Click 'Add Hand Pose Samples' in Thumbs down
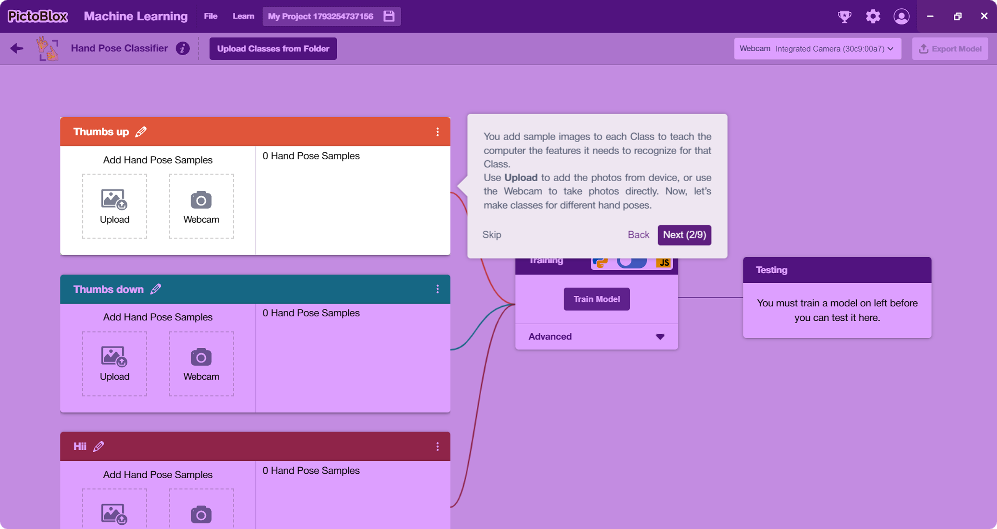The height and width of the screenshot is (529, 997). 158,317
